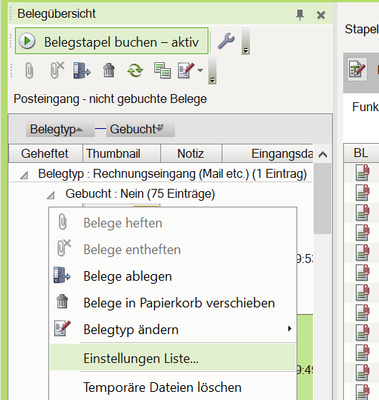The height and width of the screenshot is (400, 379).
Task: Click the Belegtyp ändern toolbar icon
Action: point(186,70)
